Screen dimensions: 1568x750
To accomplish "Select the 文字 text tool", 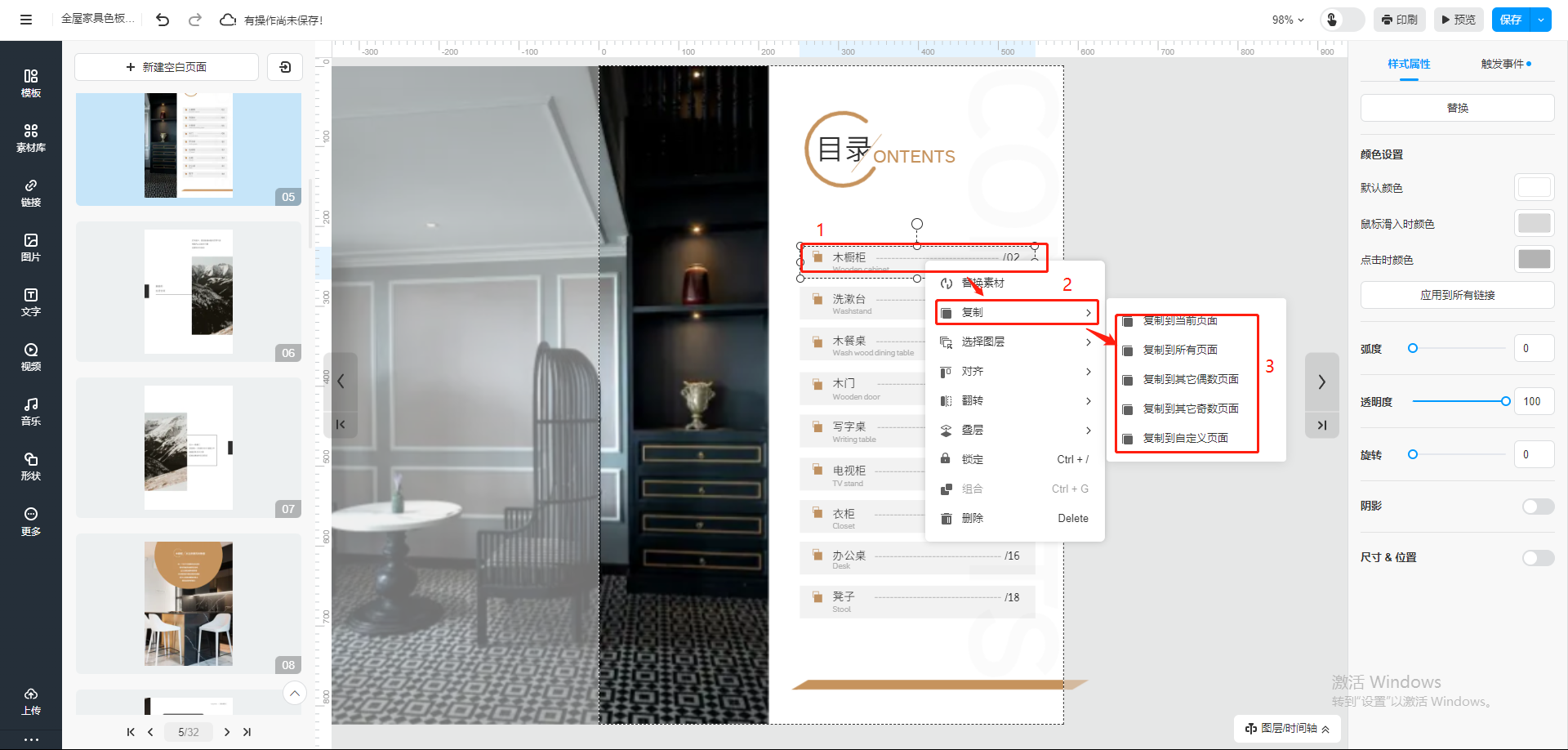I will click(30, 301).
